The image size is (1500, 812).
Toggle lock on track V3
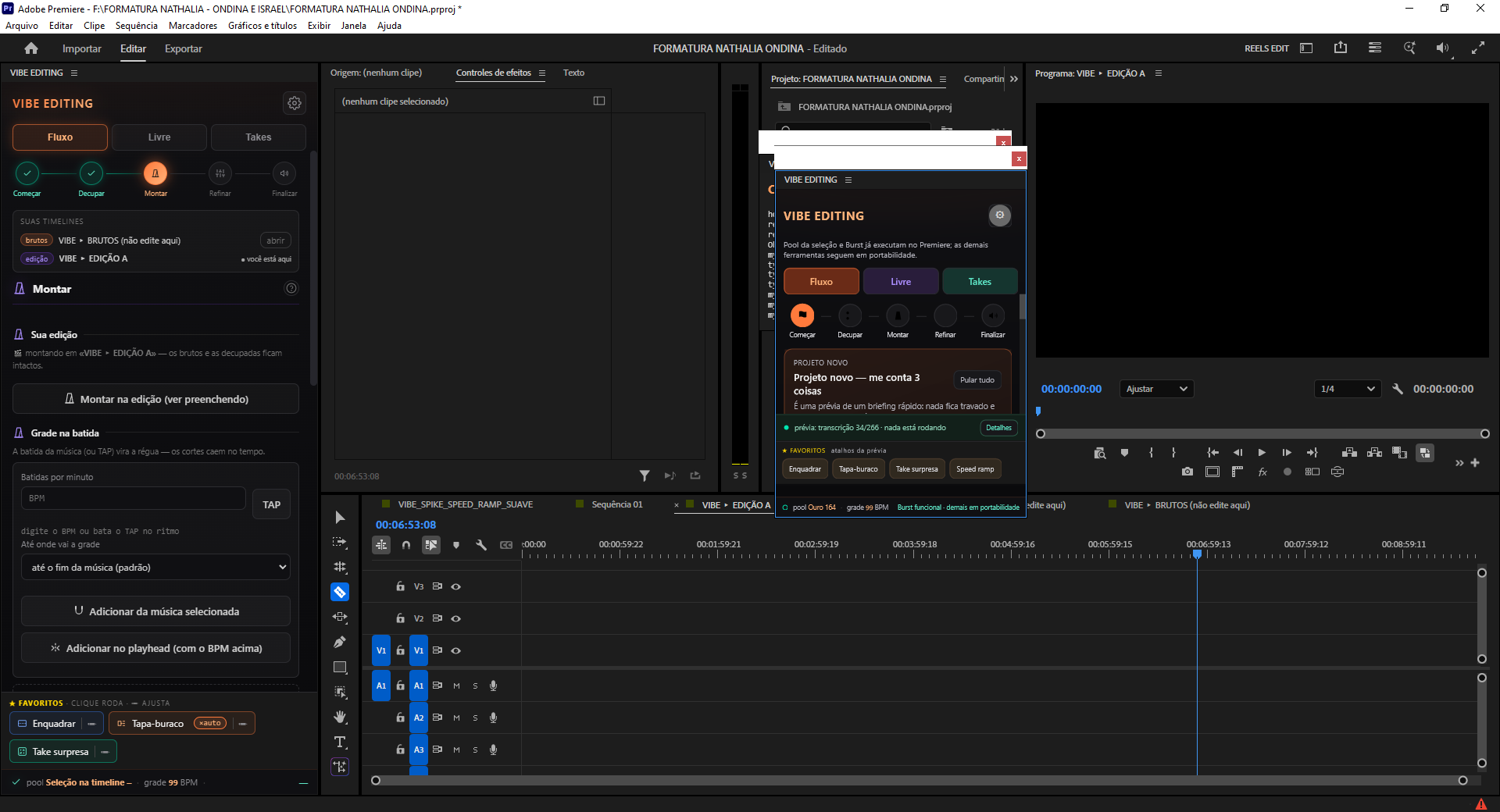coord(400,586)
